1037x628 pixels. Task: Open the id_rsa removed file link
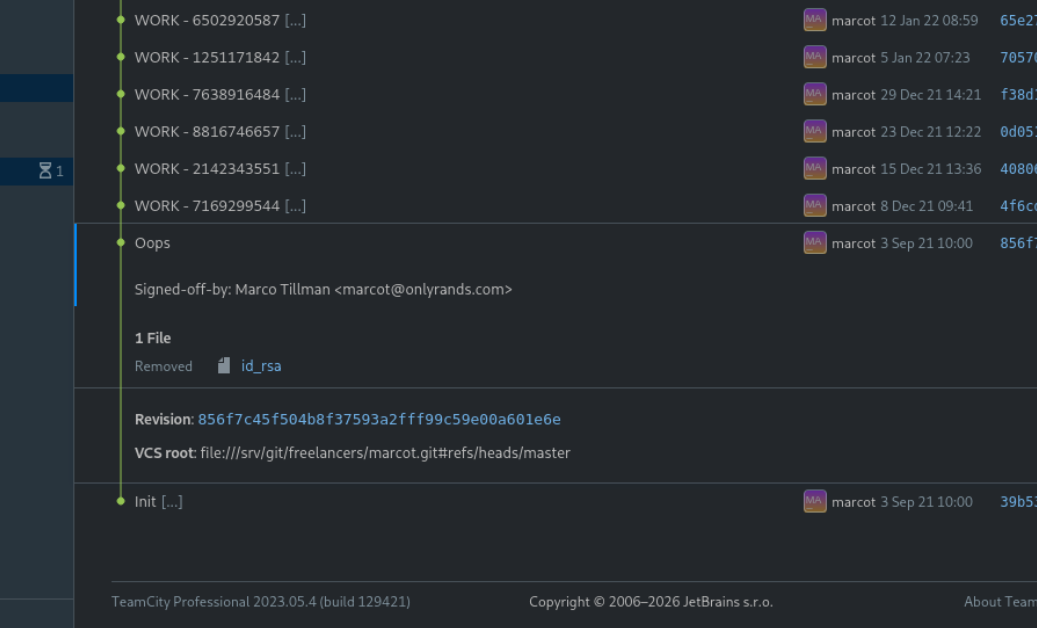point(261,366)
